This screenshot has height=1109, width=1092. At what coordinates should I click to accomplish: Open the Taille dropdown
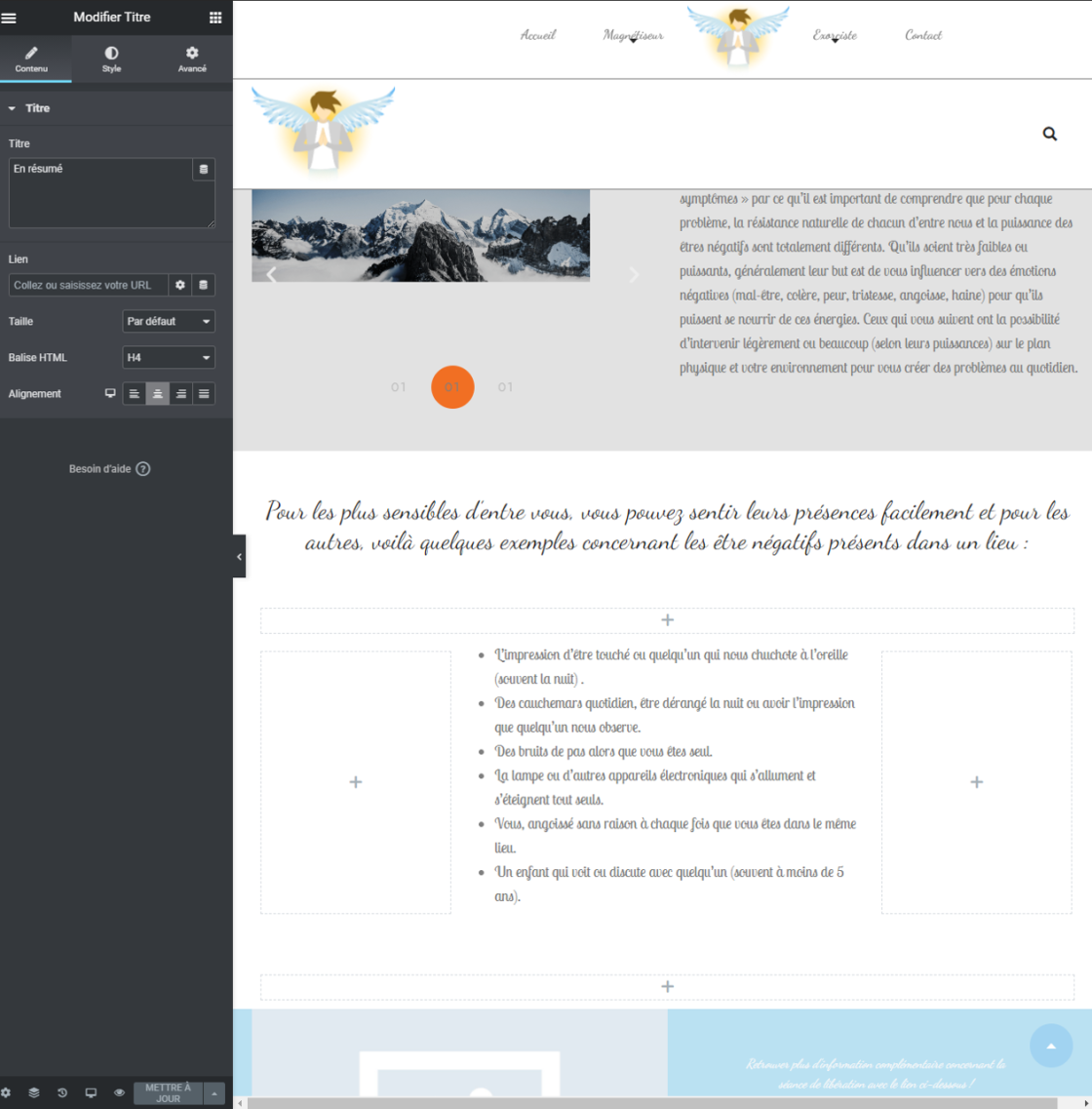[x=169, y=321]
